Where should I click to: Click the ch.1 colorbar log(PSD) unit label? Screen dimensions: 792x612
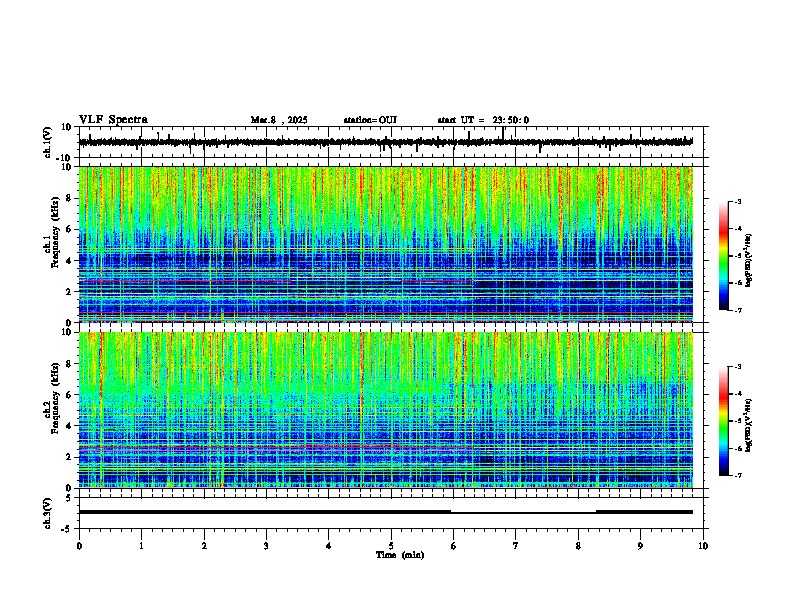click(x=749, y=260)
